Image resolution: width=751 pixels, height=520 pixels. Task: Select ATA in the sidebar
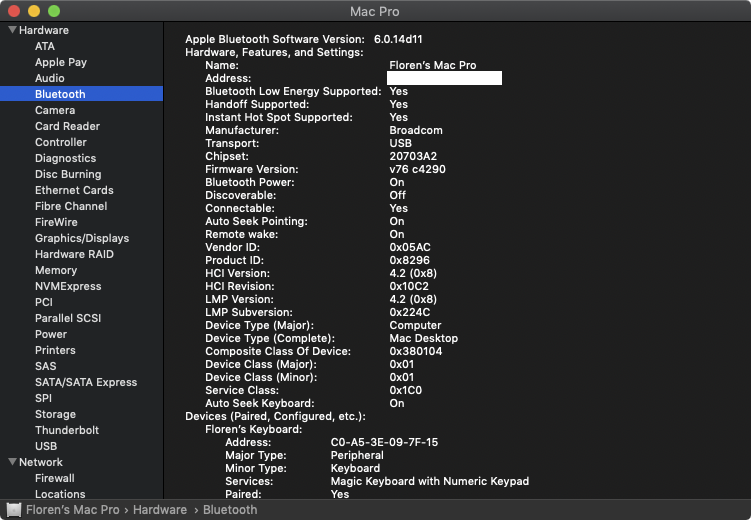[45, 46]
